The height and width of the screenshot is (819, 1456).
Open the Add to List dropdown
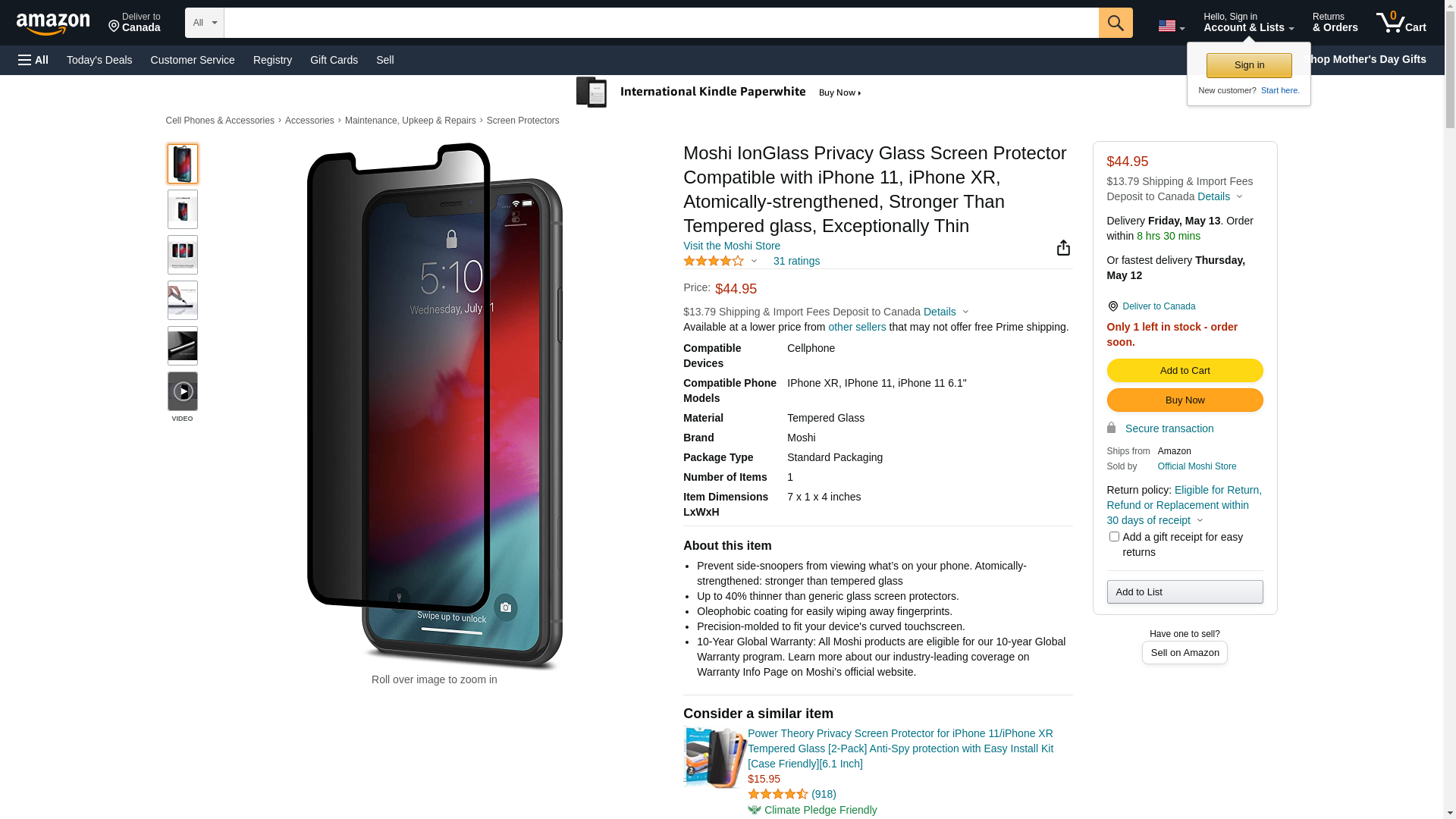[1185, 591]
